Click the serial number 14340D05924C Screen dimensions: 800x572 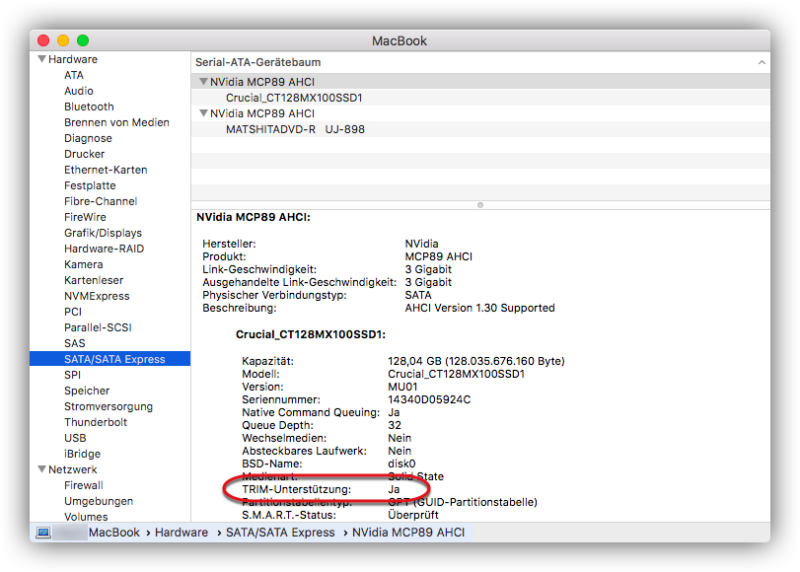click(429, 400)
